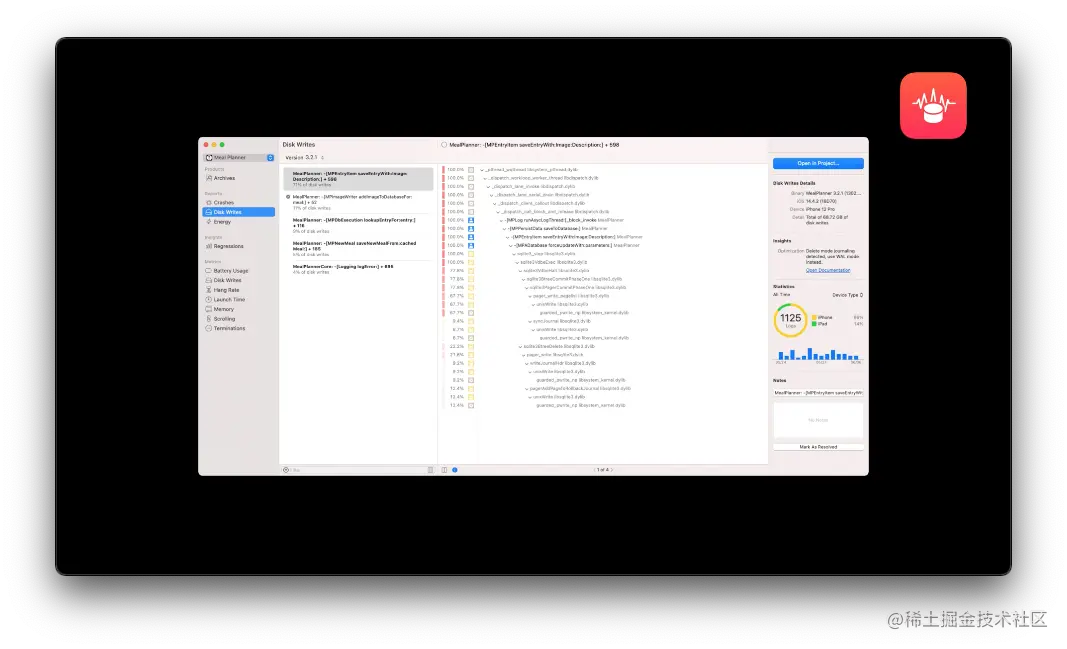This screenshot has width=1067, height=649.
Task: Select the pagerAddPageToRollbackJournal row
Action: [x=580, y=388]
